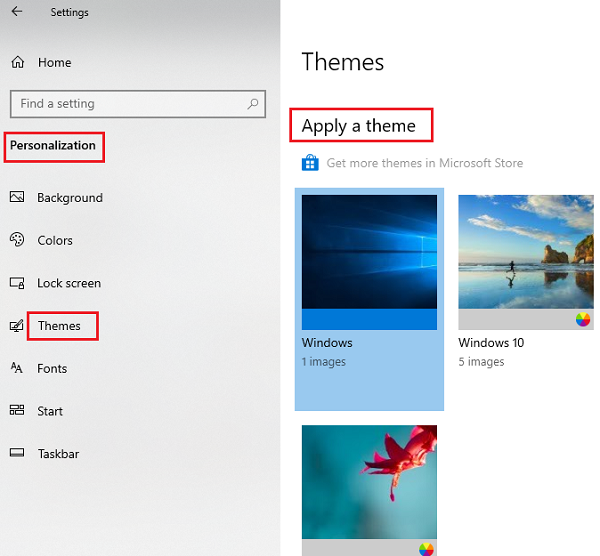Click the back arrow in Settings
This screenshot has height=556, width=600.
point(17,12)
